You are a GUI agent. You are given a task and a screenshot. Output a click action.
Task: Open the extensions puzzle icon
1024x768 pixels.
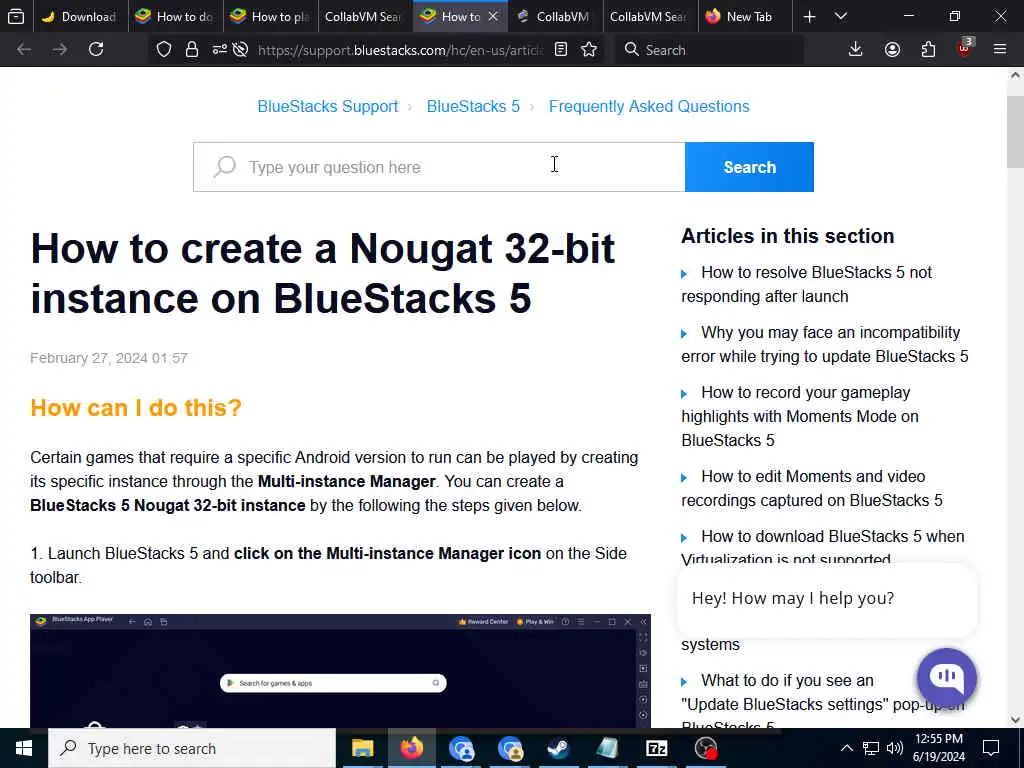928,50
